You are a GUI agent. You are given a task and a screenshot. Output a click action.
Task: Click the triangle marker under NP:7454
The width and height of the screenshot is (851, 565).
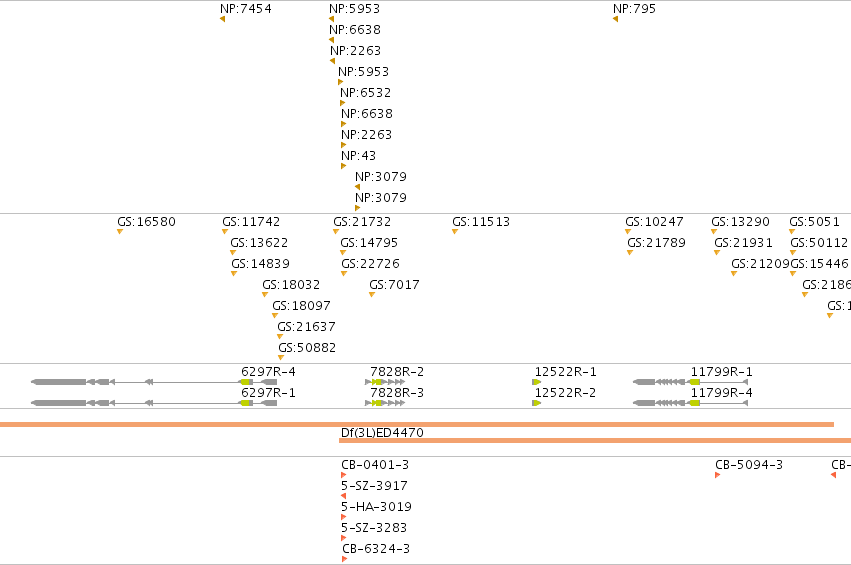tap(223, 19)
